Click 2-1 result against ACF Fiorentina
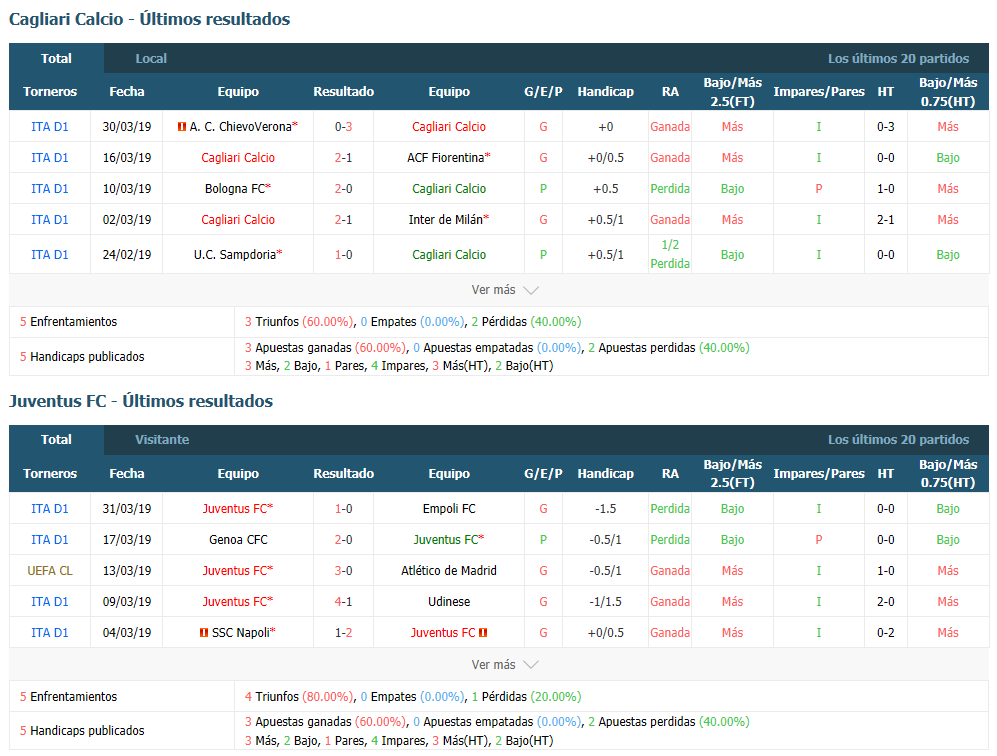Viewport: 997px width, 756px height. point(343,158)
